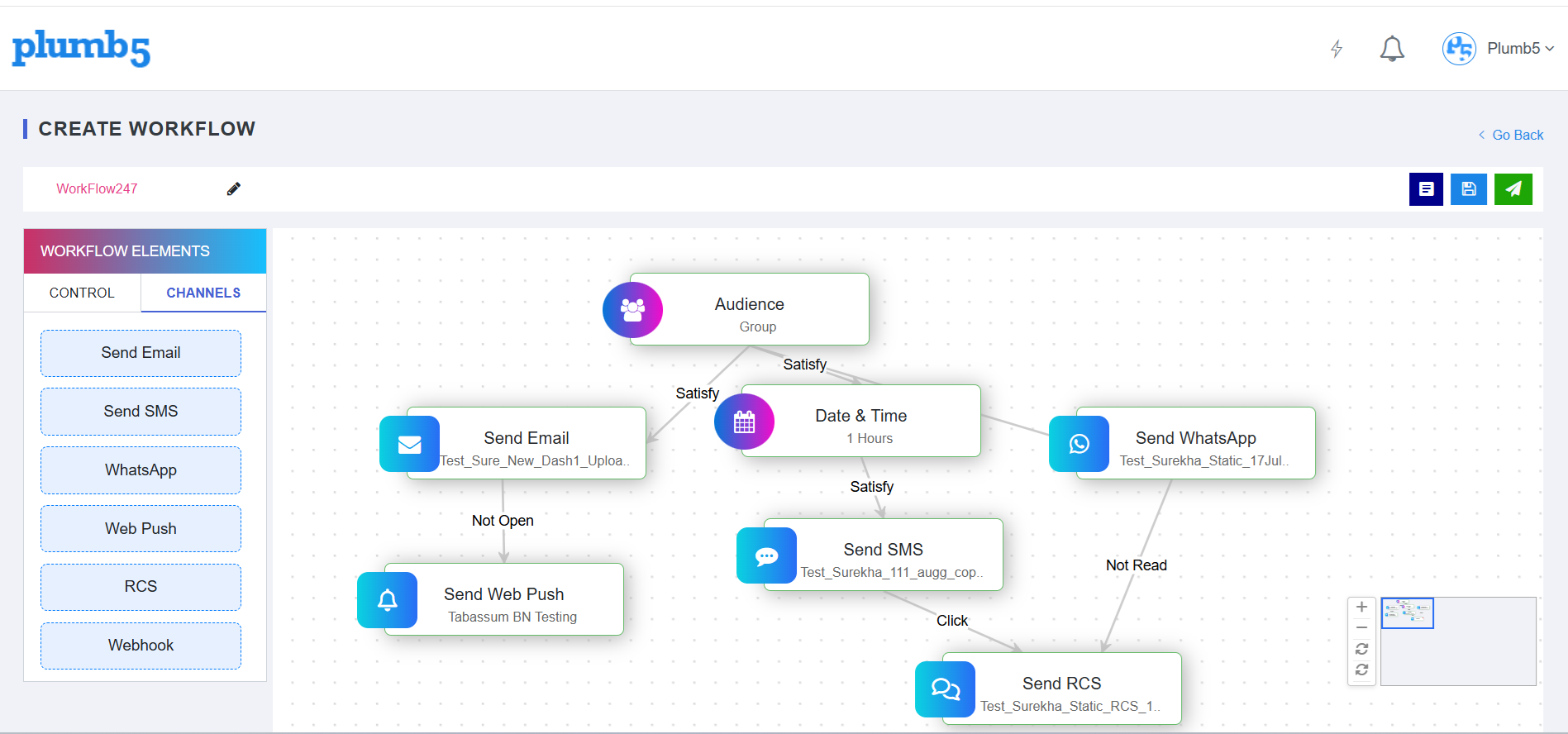The height and width of the screenshot is (734, 1568).
Task: Click the WorkFlow247 workflow name
Action: pos(97,188)
